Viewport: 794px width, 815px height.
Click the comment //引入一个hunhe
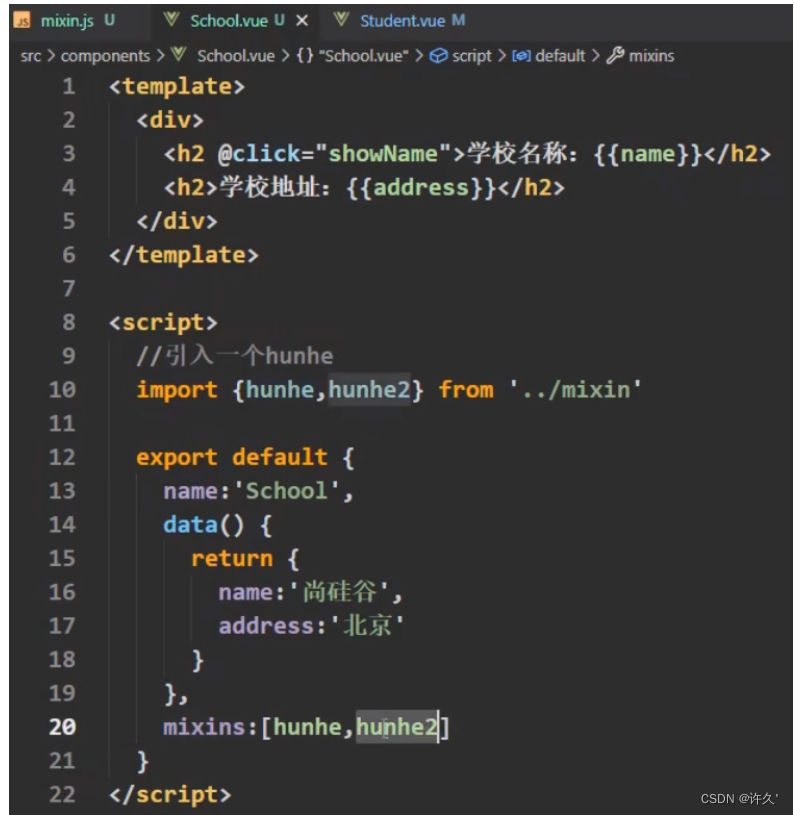tap(234, 356)
